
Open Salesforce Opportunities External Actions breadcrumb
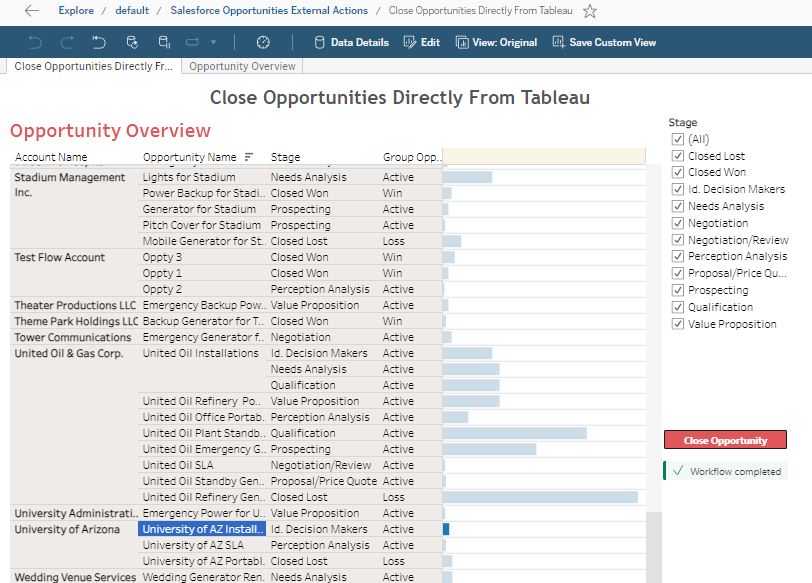tap(269, 10)
